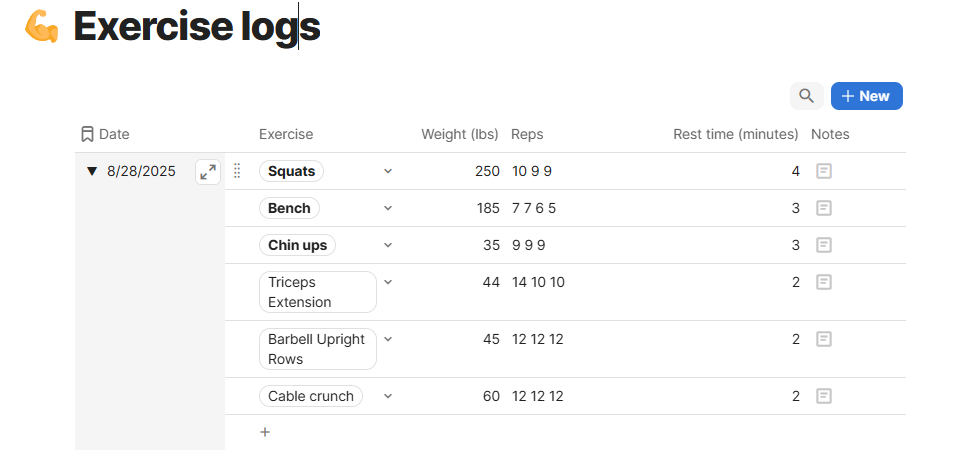Add a row with the plus button
Viewport: 957px width, 455px height.
point(265,432)
